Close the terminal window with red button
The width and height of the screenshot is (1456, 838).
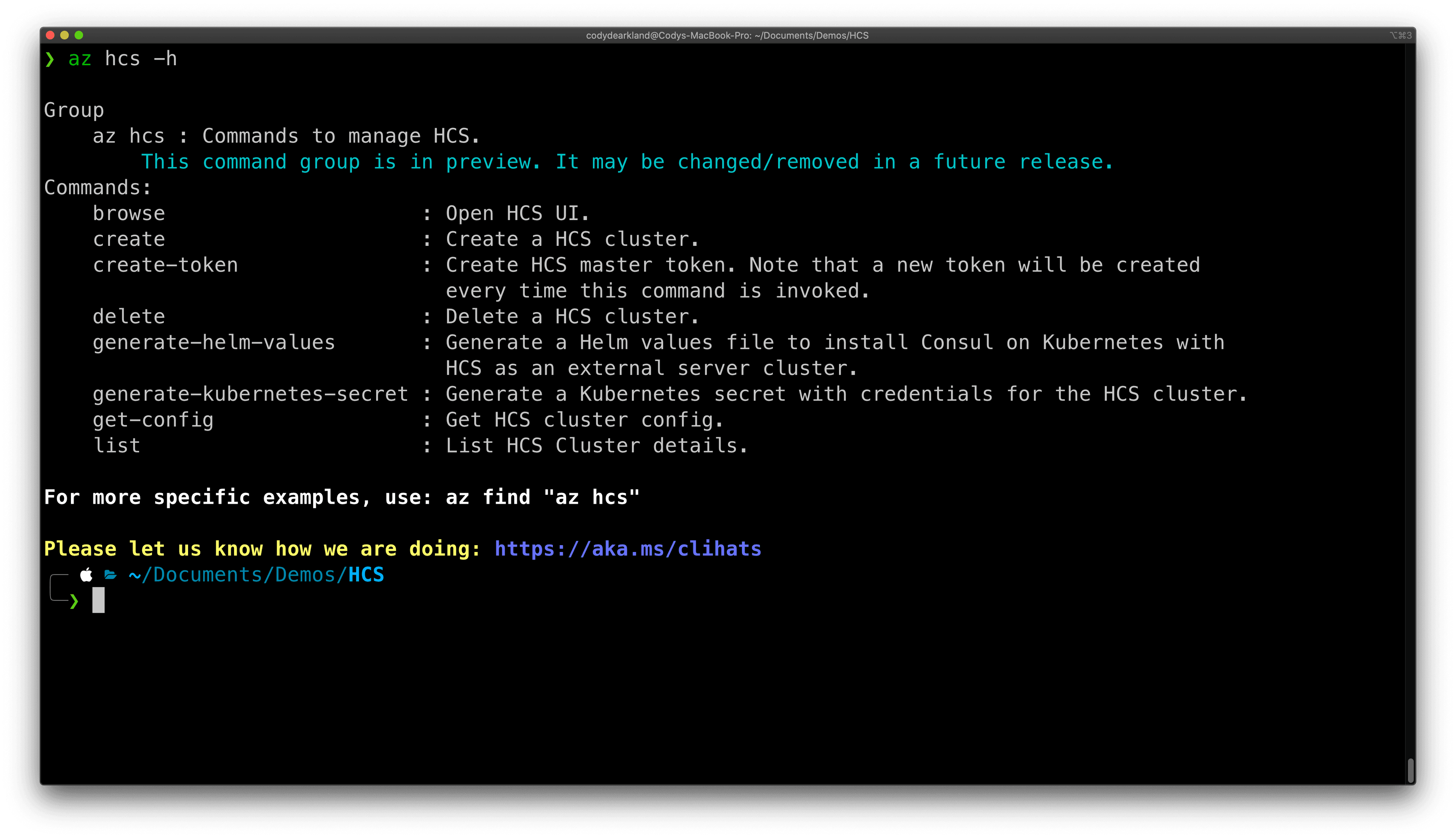[50, 35]
